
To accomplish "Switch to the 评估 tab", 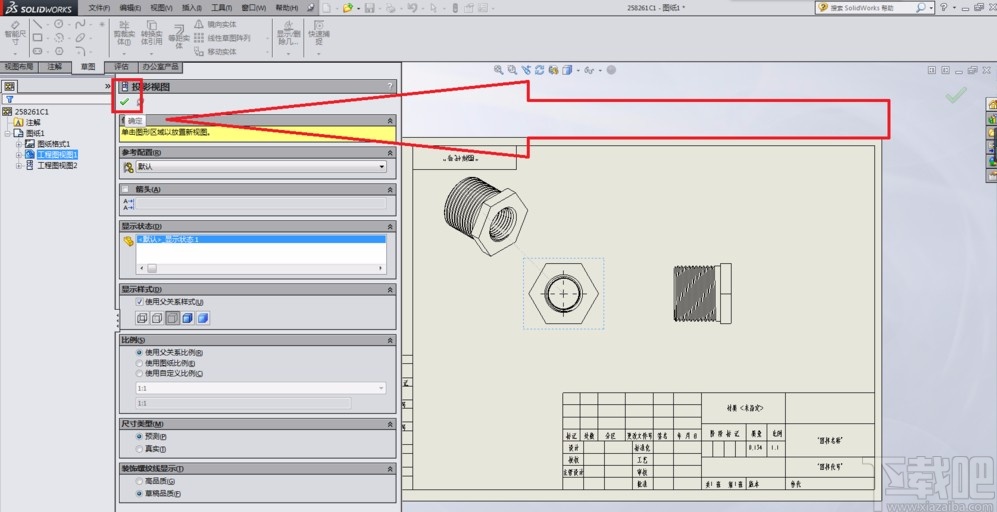I will tap(121, 67).
